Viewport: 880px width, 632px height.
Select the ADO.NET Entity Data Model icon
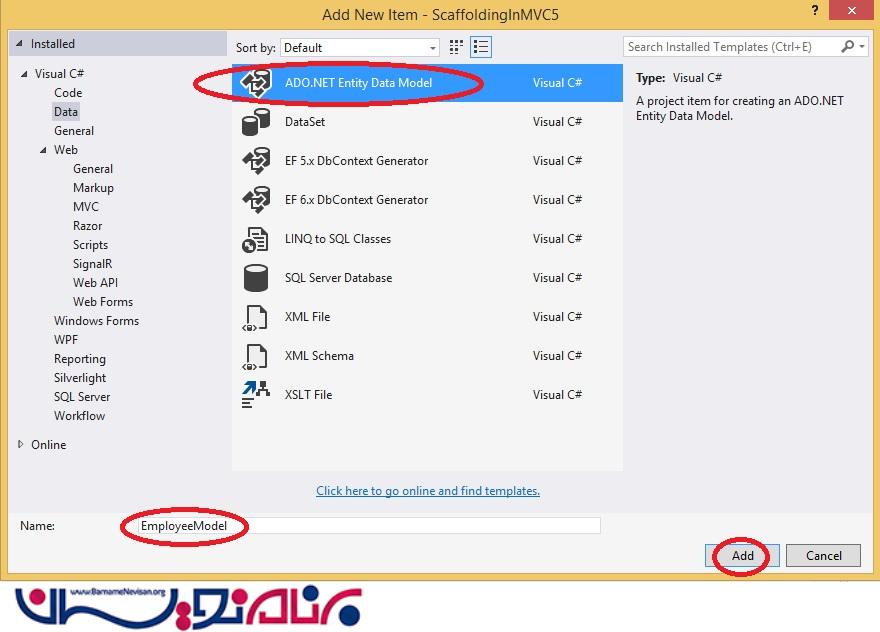coord(256,84)
